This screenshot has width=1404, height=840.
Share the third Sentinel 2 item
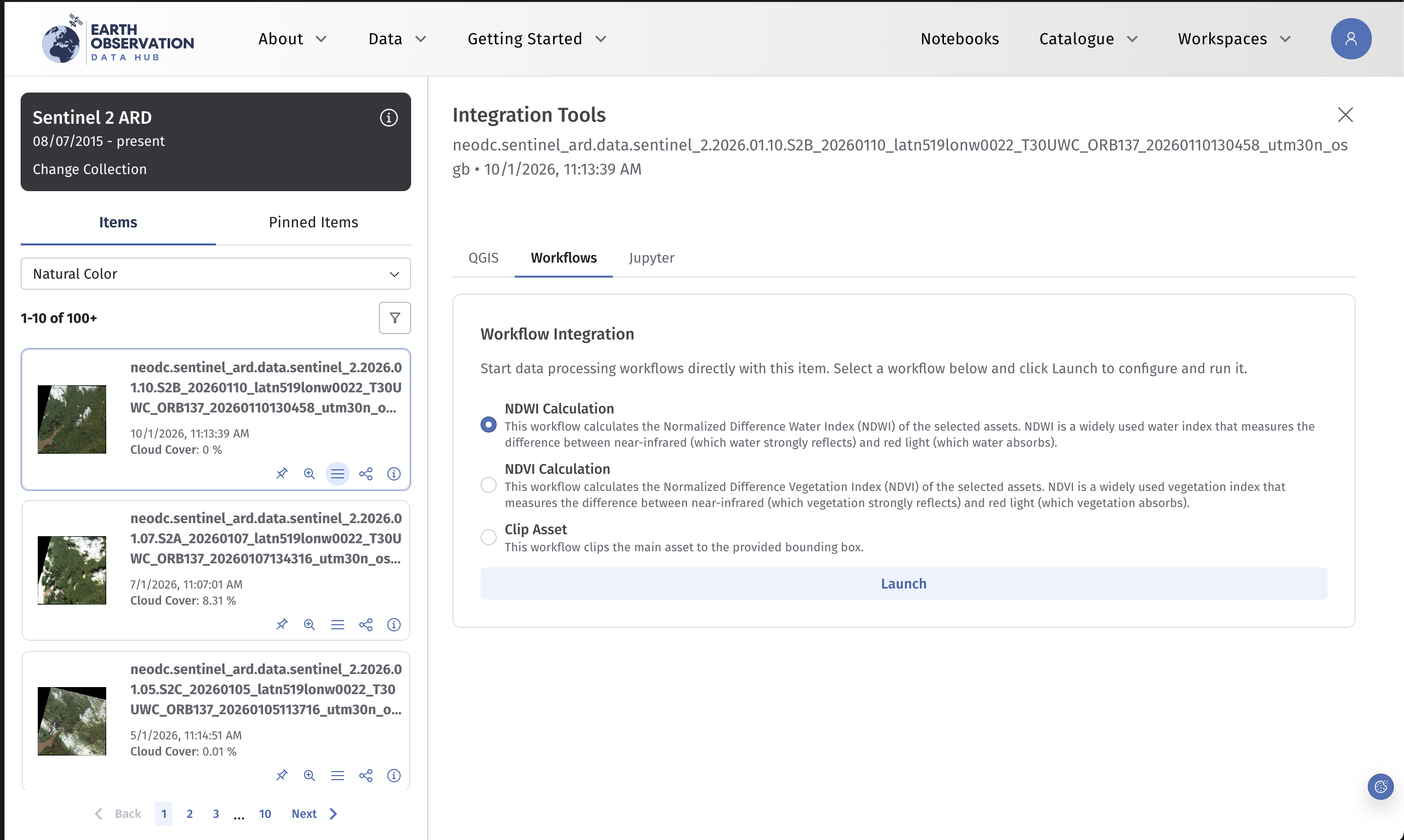click(366, 776)
